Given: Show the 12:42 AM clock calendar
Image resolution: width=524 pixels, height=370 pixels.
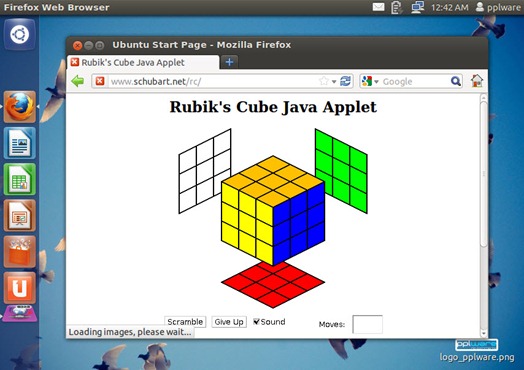Looking at the screenshot, I should pyautogui.click(x=449, y=7).
